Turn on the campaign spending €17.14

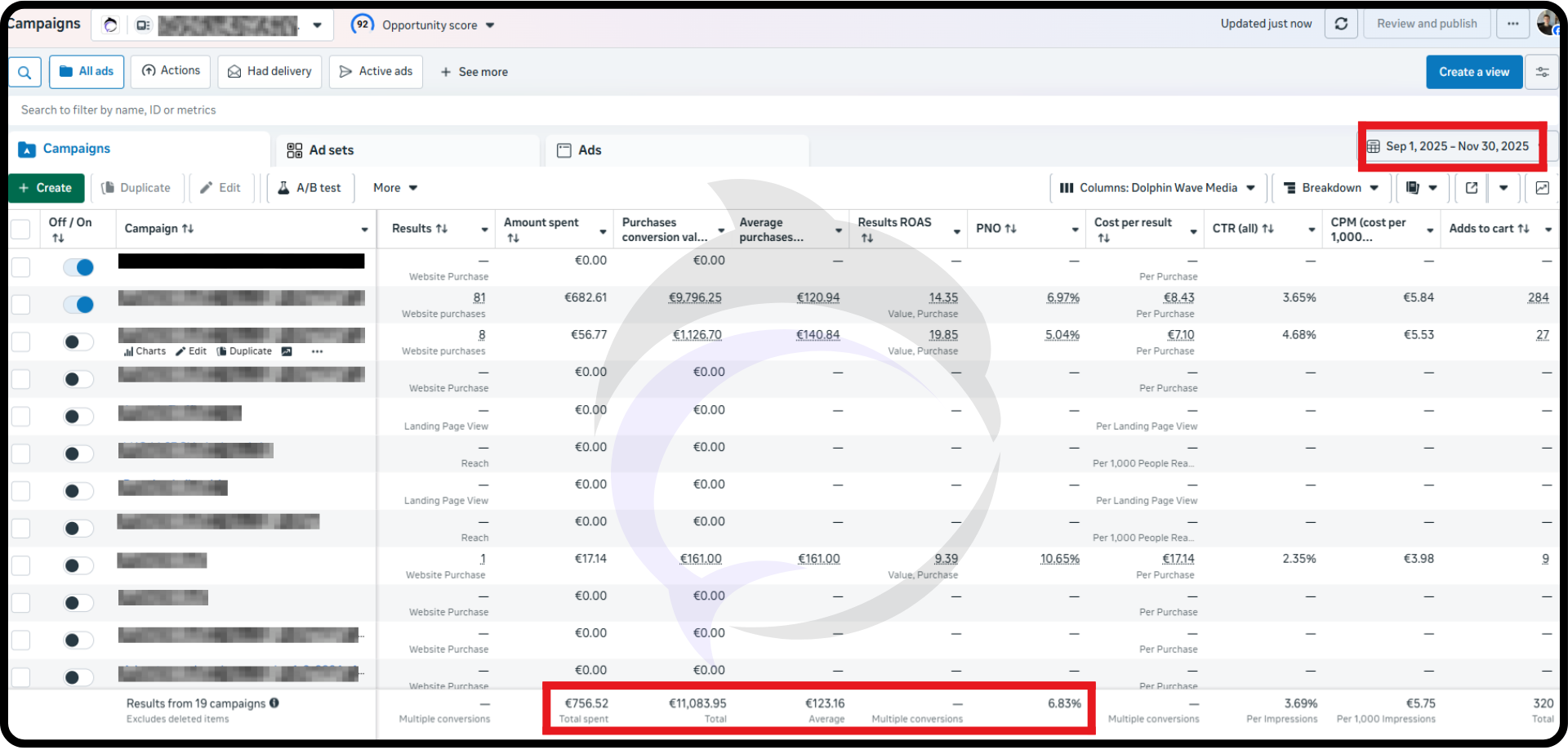(x=78, y=565)
